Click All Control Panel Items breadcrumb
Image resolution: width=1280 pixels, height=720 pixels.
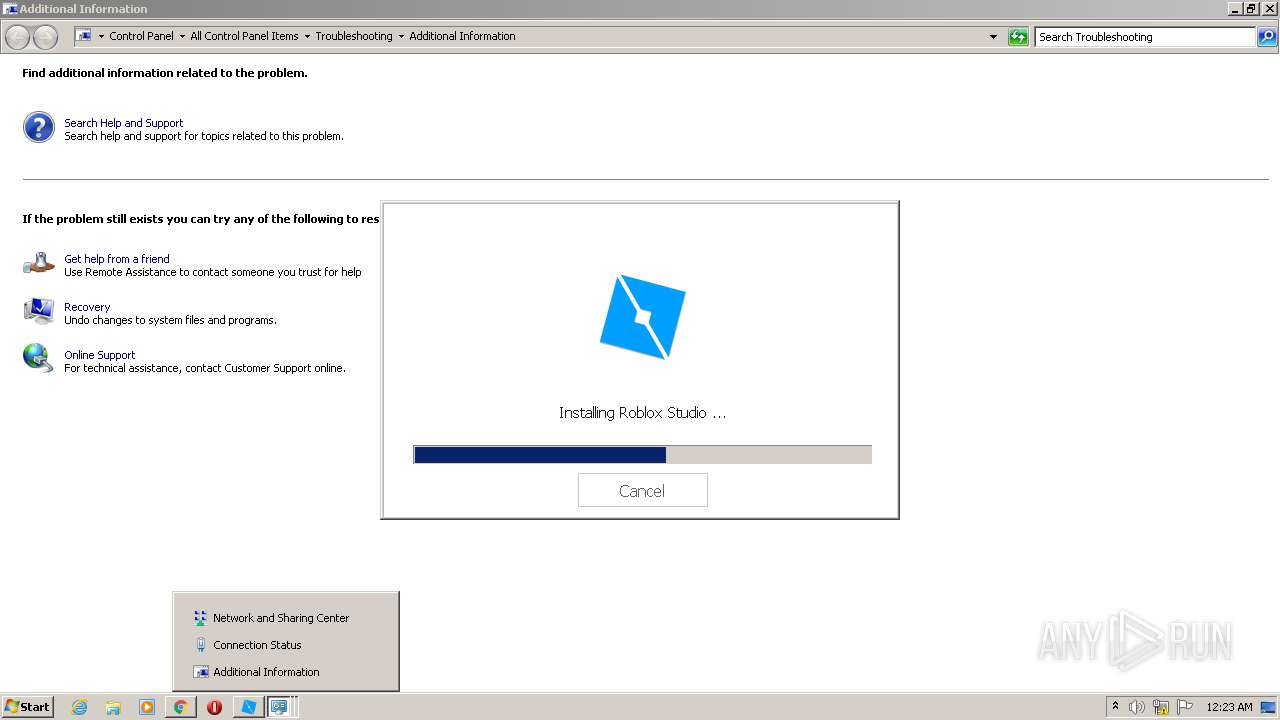(244, 36)
